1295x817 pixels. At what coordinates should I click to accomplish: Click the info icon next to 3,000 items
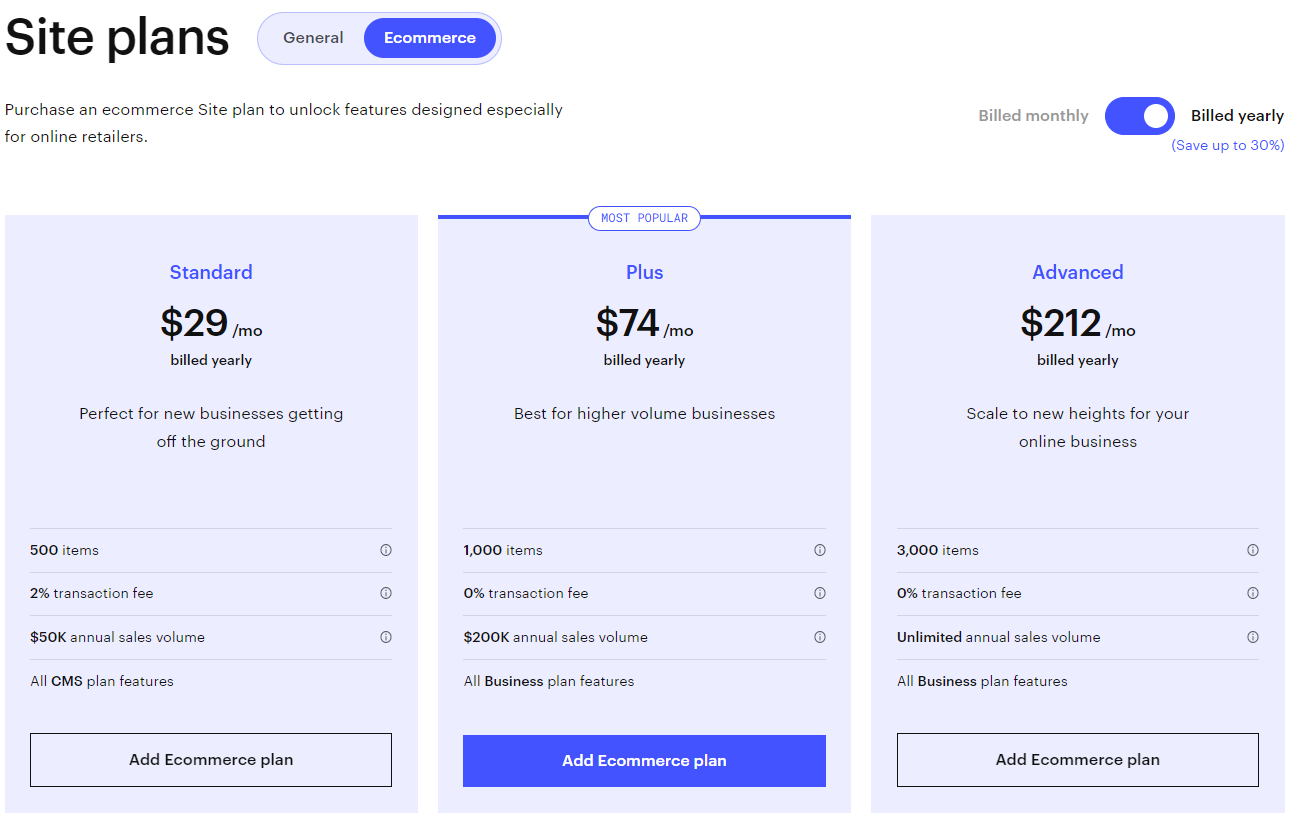[x=1253, y=550]
